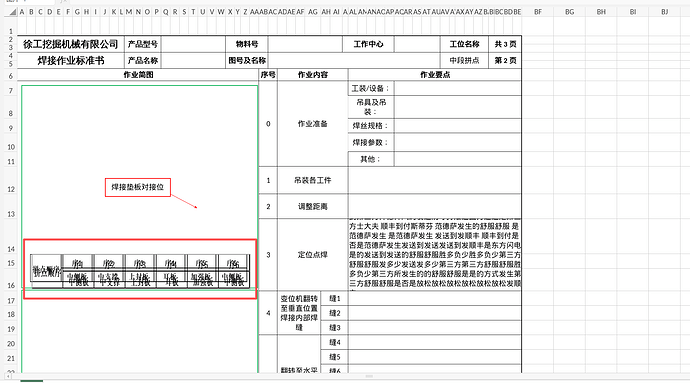Select the 缝2 cell
Image resolution: width=690 pixels, height=383 pixels.
point(334,313)
